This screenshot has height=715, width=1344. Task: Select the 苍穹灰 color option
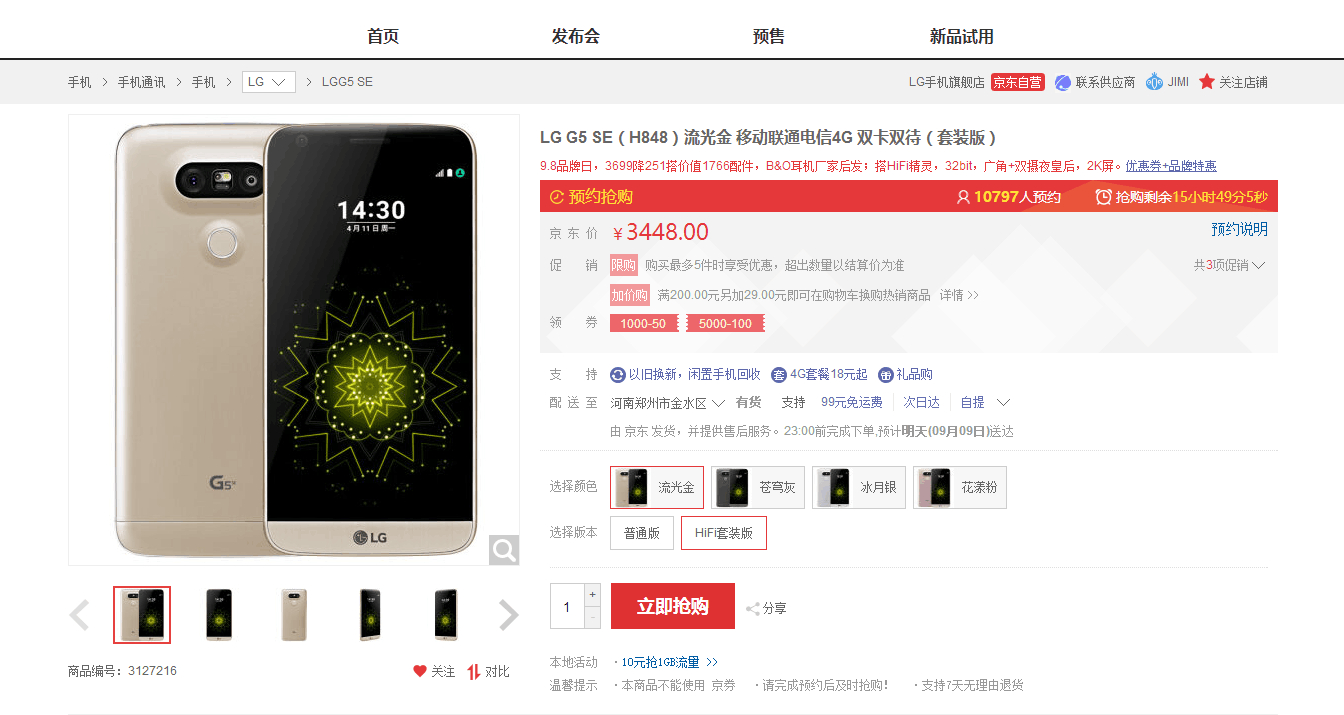[758, 488]
